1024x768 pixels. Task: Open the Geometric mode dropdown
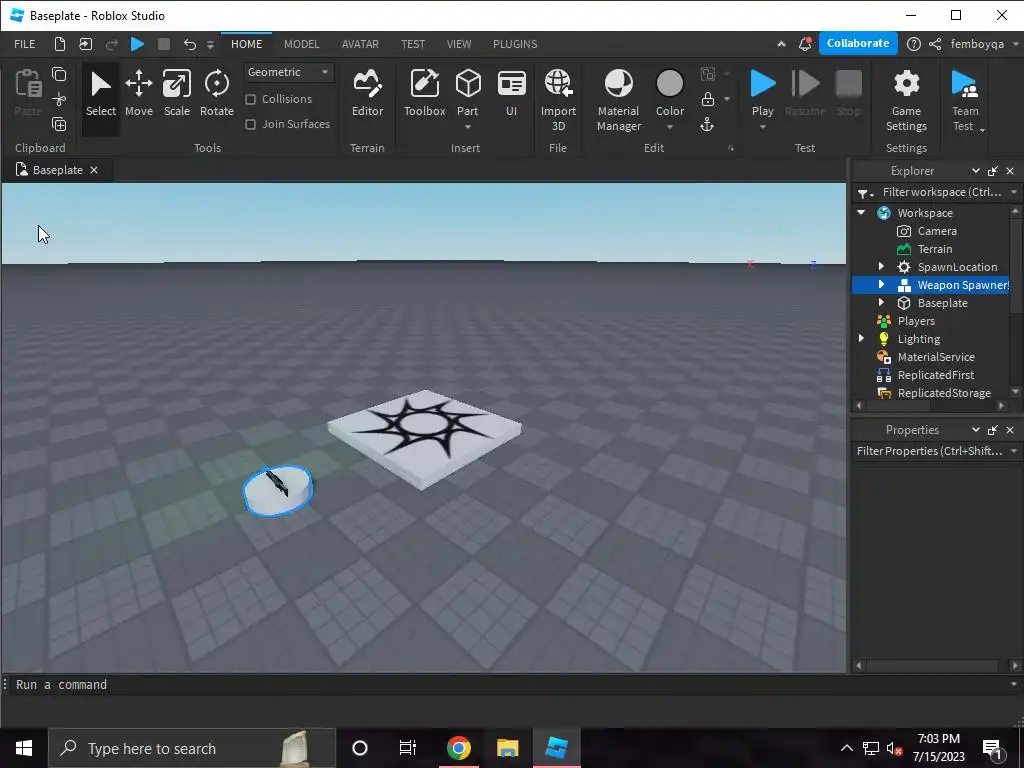288,72
